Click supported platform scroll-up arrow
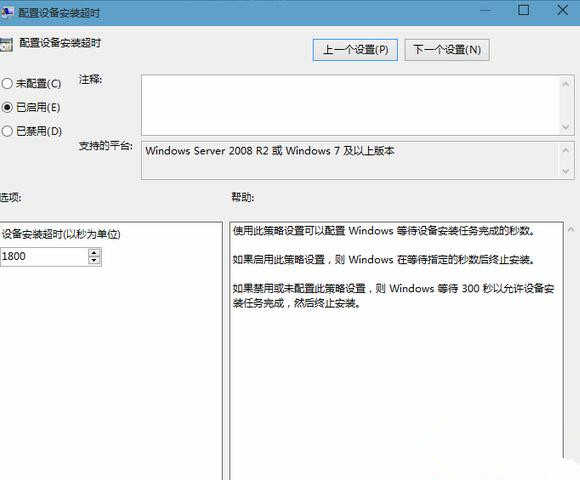 coord(566,150)
